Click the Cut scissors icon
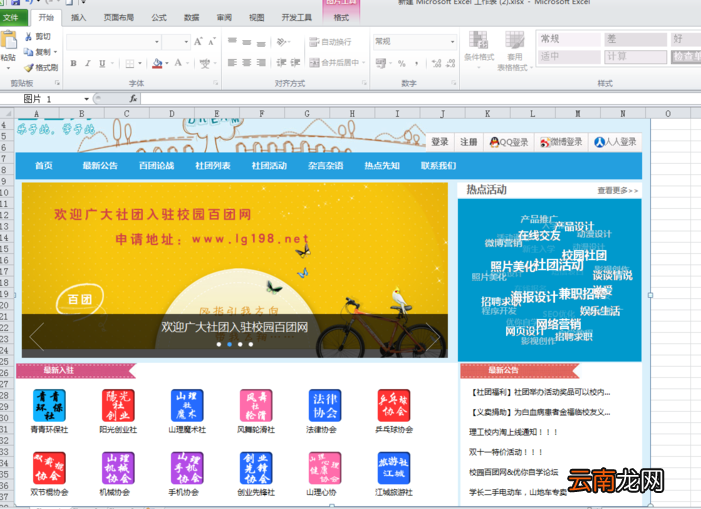 pyautogui.click(x=28, y=36)
